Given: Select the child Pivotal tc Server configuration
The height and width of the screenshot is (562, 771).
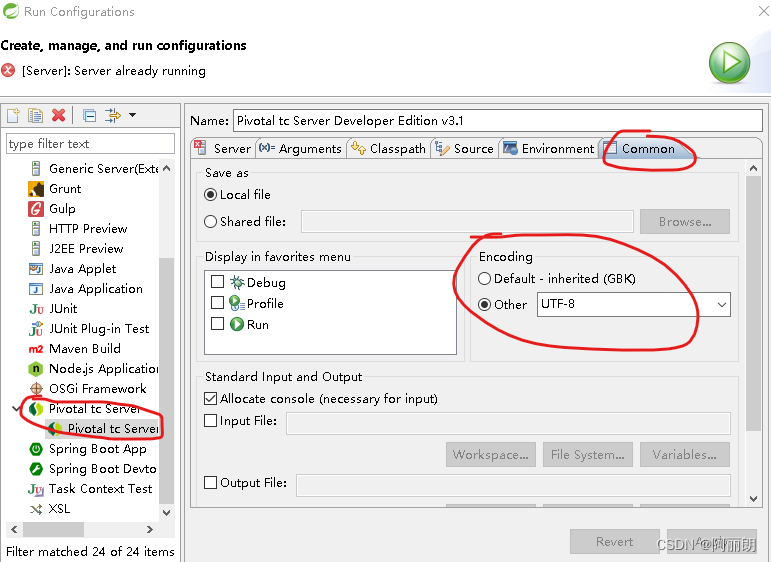Looking at the screenshot, I should coord(103,429).
